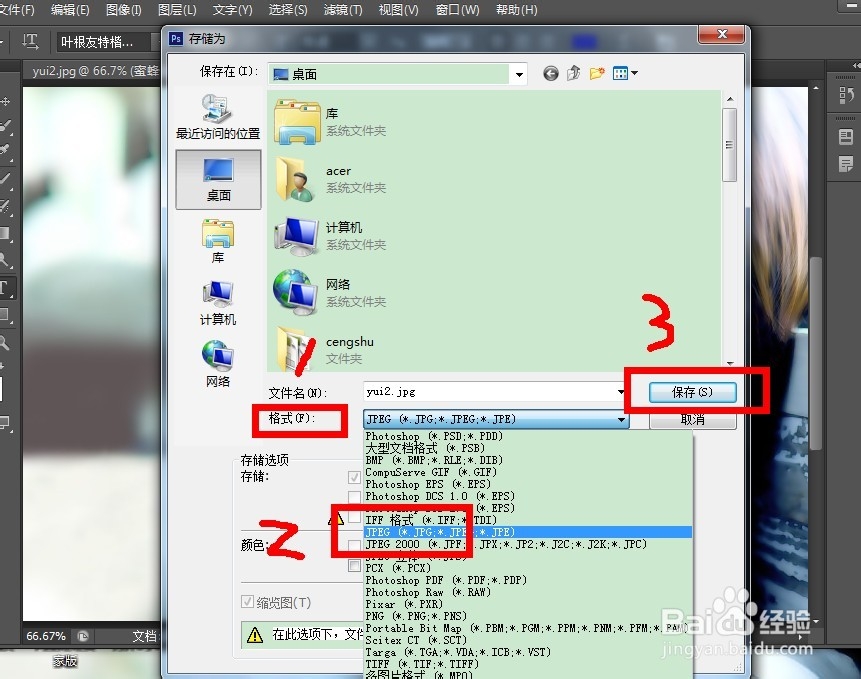Open the 视图(V) menu

398,9
